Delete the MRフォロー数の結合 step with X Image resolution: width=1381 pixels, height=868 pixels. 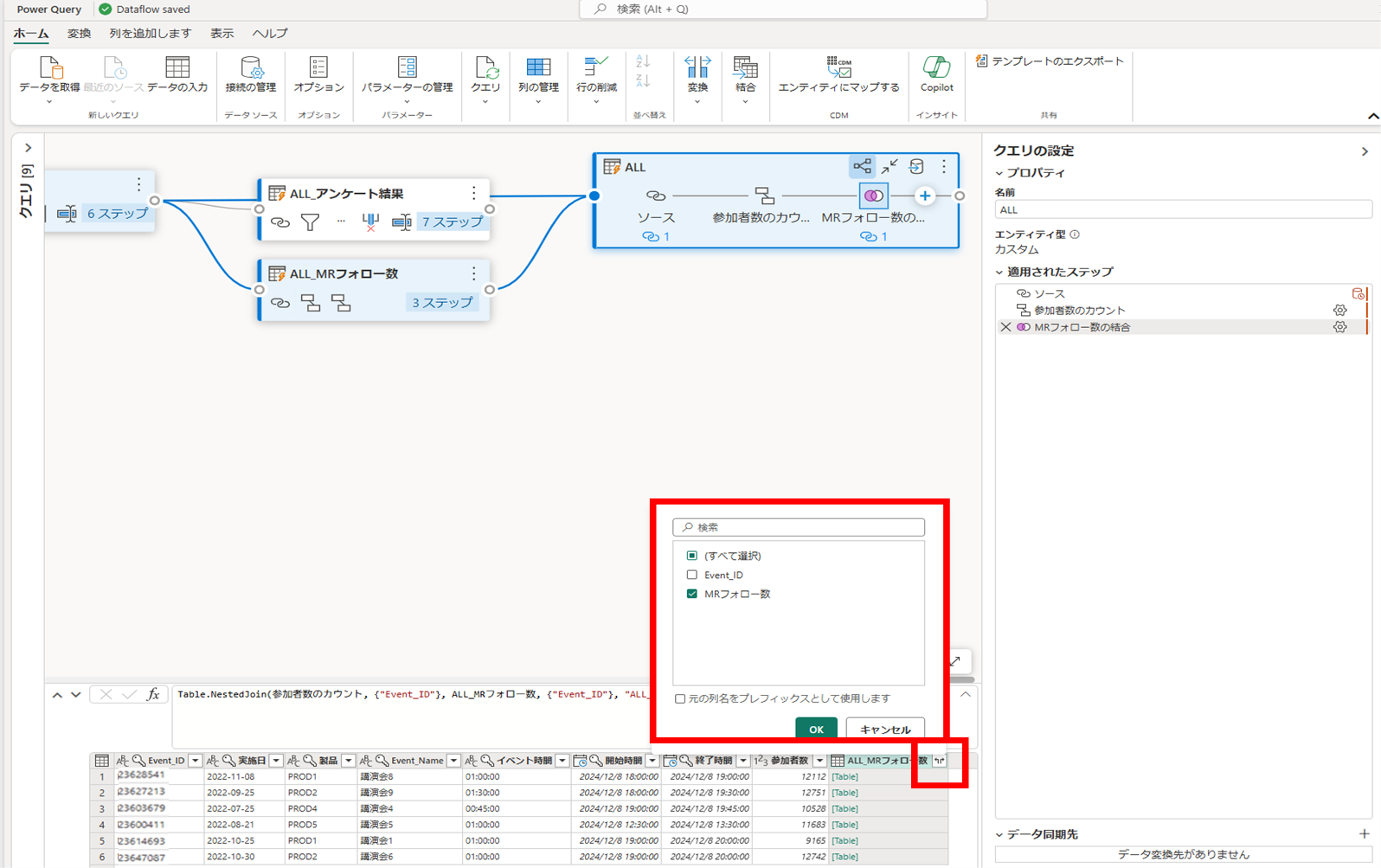point(1005,327)
